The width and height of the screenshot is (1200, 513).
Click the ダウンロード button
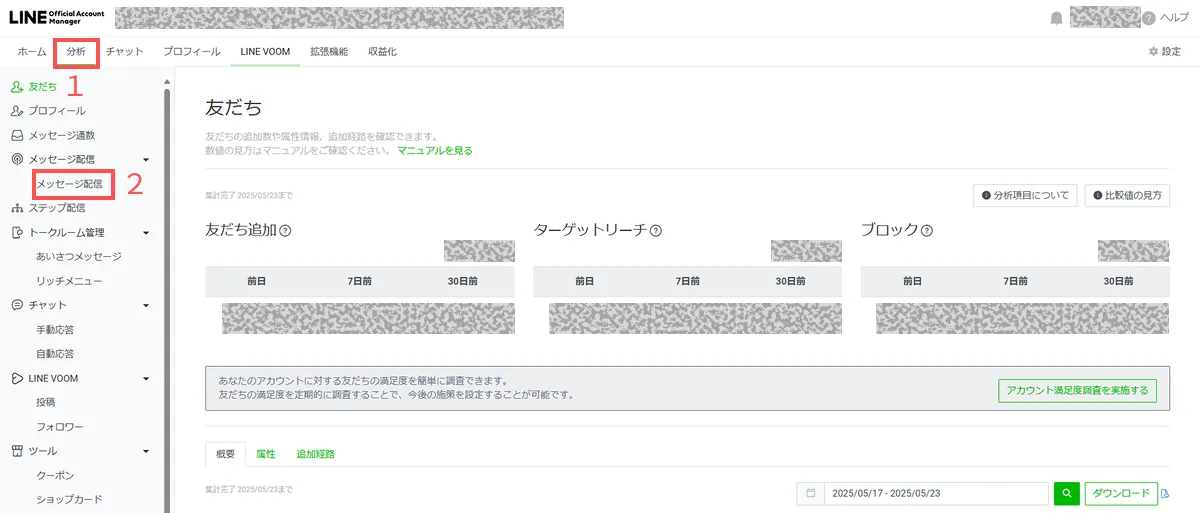[1121, 493]
